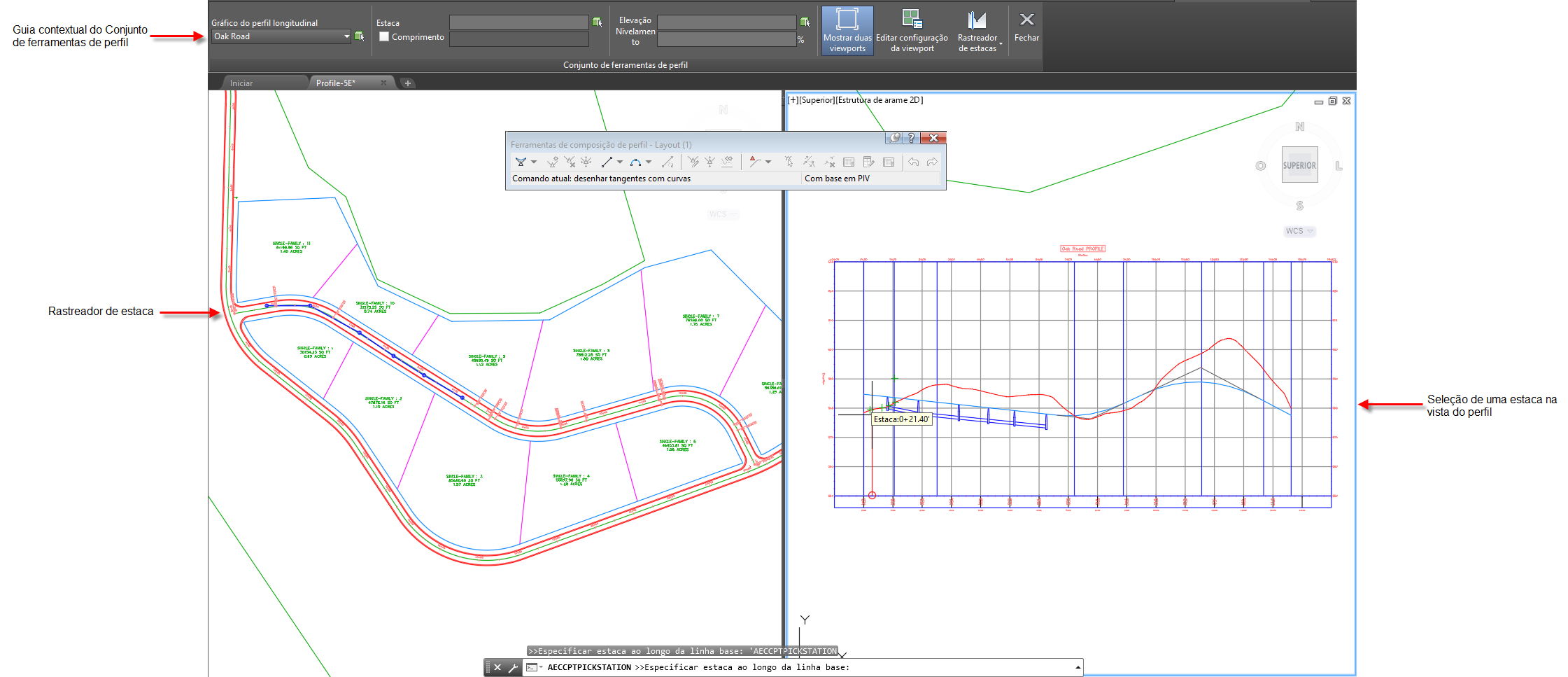
Task: Click the Copy profile icon
Action: [x=728, y=162]
